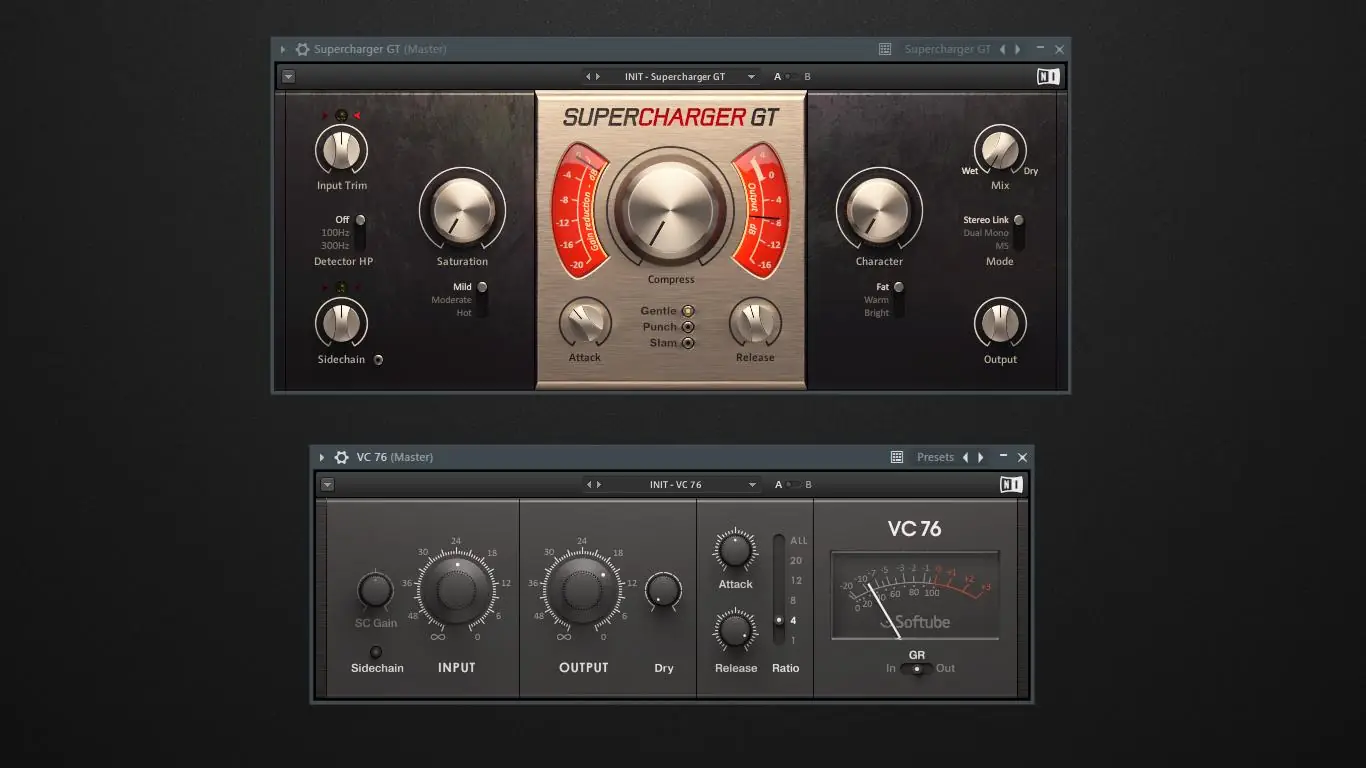
Task: Open Supercharger GT window menu arrow
Action: pyautogui.click(x=283, y=49)
